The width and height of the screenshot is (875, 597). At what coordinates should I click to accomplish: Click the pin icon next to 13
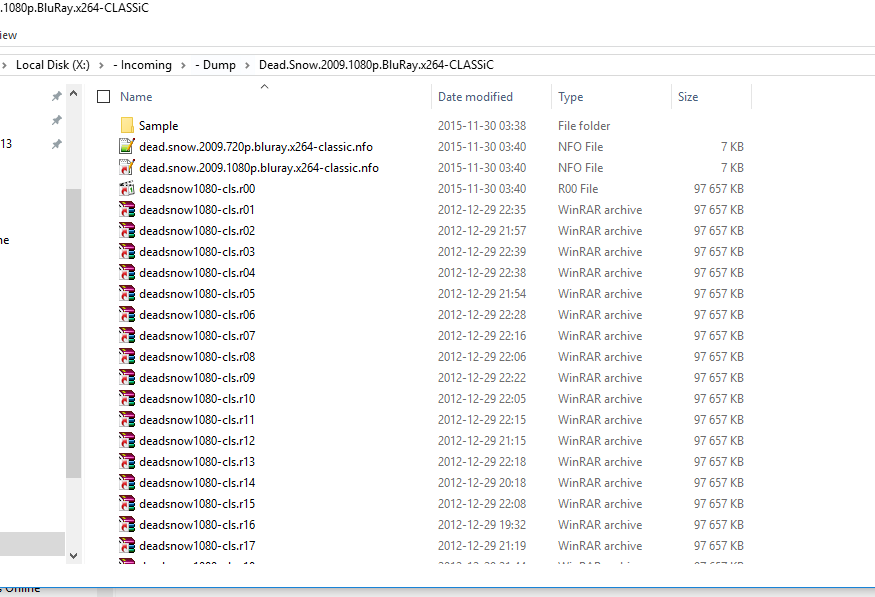(56, 144)
